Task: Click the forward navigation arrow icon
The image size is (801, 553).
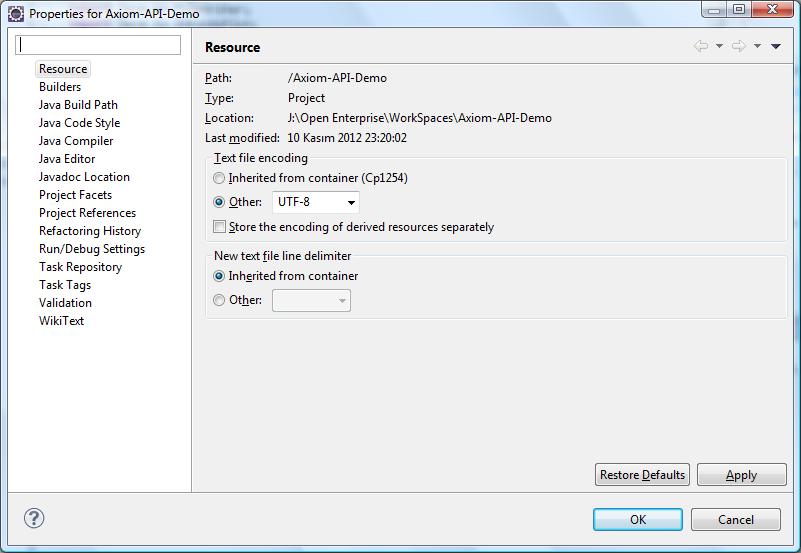Action: coord(739,46)
